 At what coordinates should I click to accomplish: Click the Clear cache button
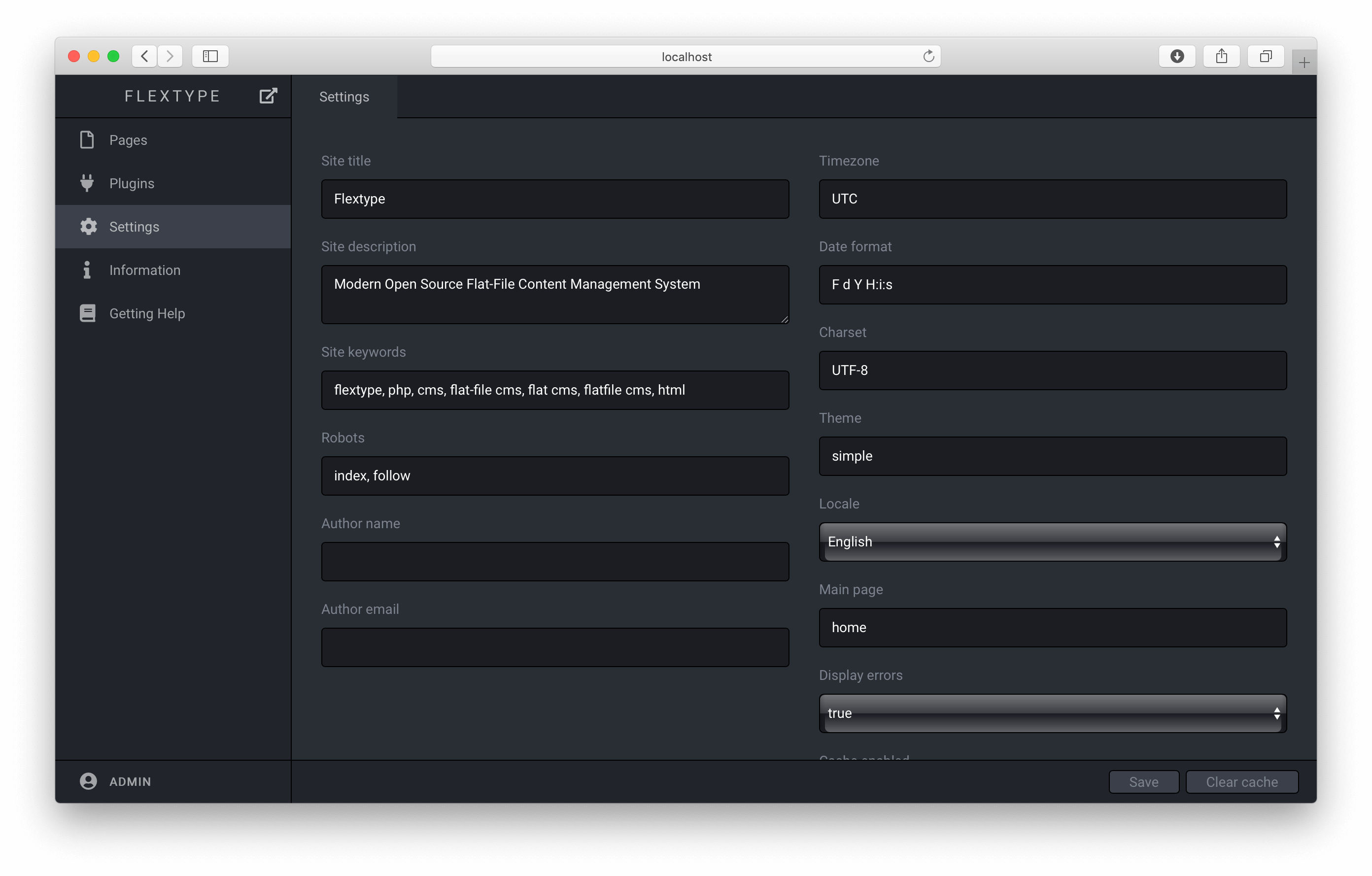point(1241,781)
